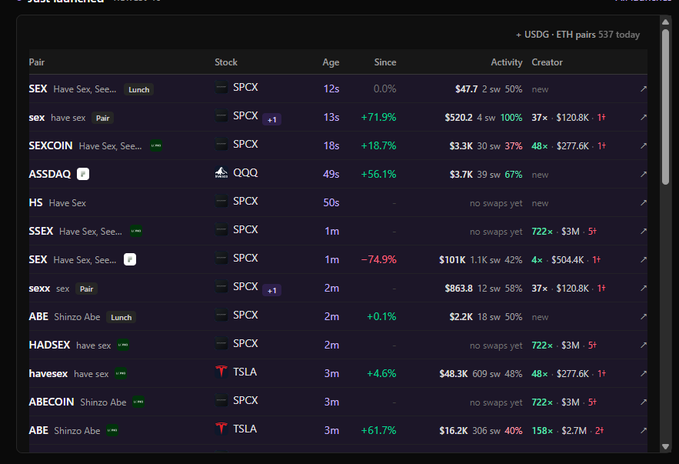Screen dimensions: 679x464
Task: Open external link arrow for ABECOIN row
Action: [643, 402]
